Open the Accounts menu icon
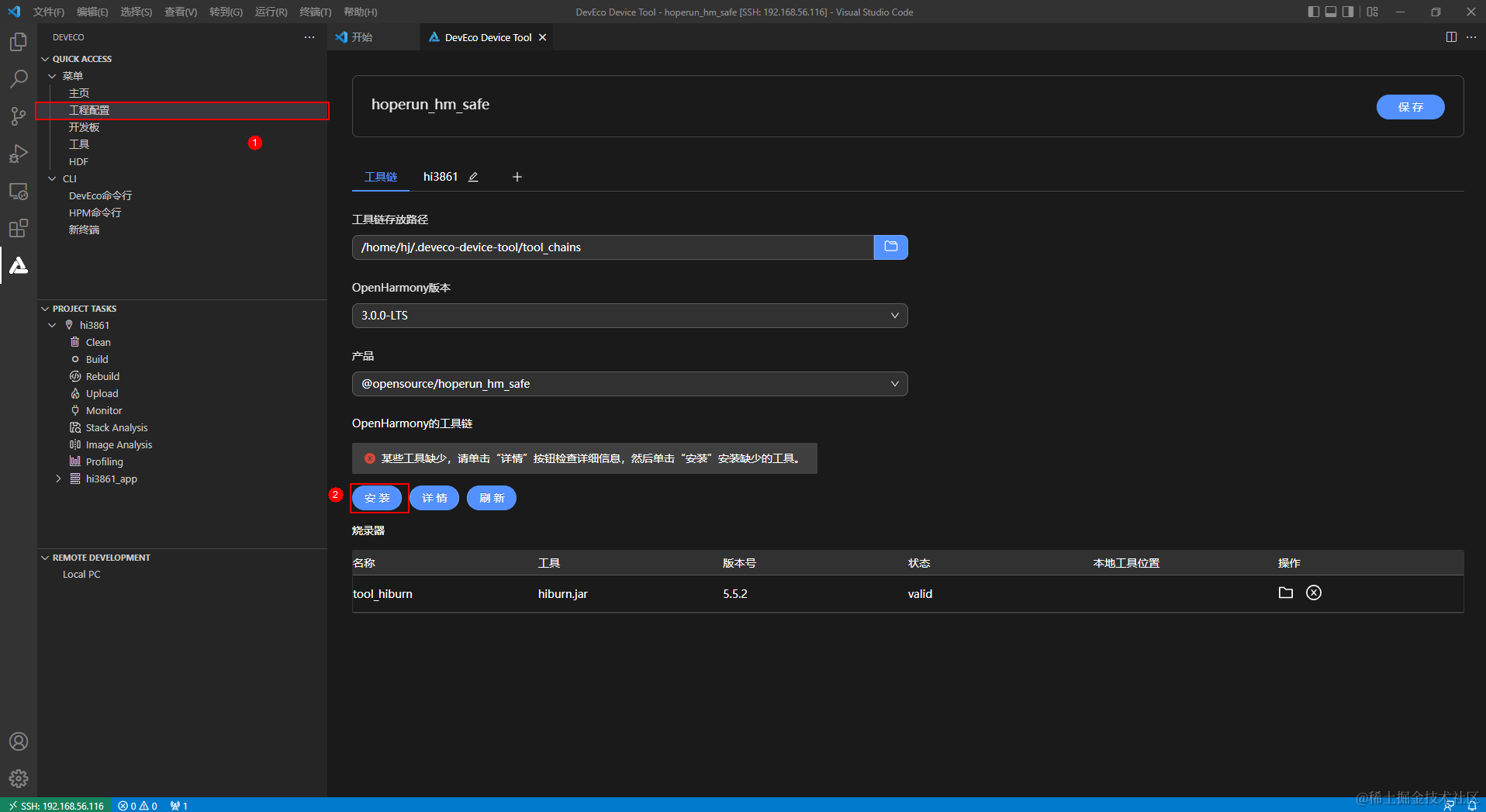This screenshot has height=812, width=1486. tap(19, 741)
